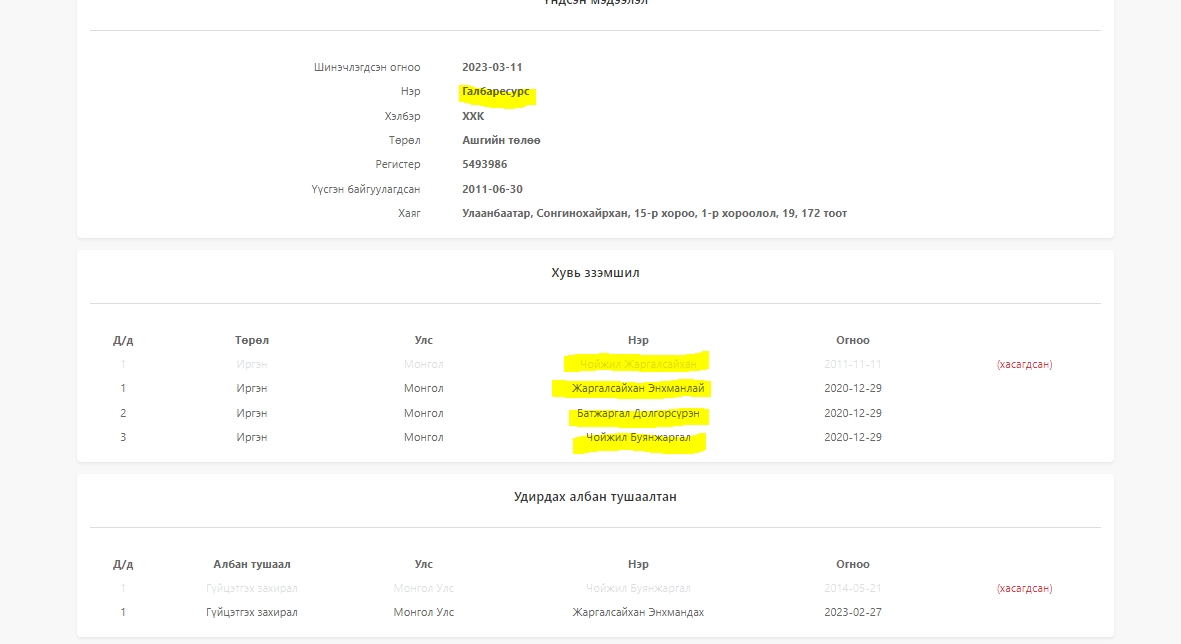
Task: Click the Албан тушаал column header
Action: pos(252,564)
